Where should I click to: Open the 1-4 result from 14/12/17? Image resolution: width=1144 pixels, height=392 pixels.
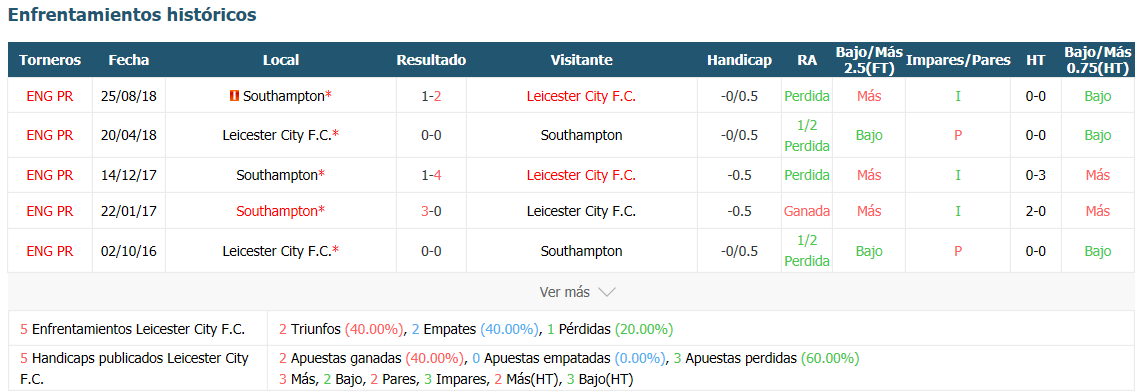[431, 175]
